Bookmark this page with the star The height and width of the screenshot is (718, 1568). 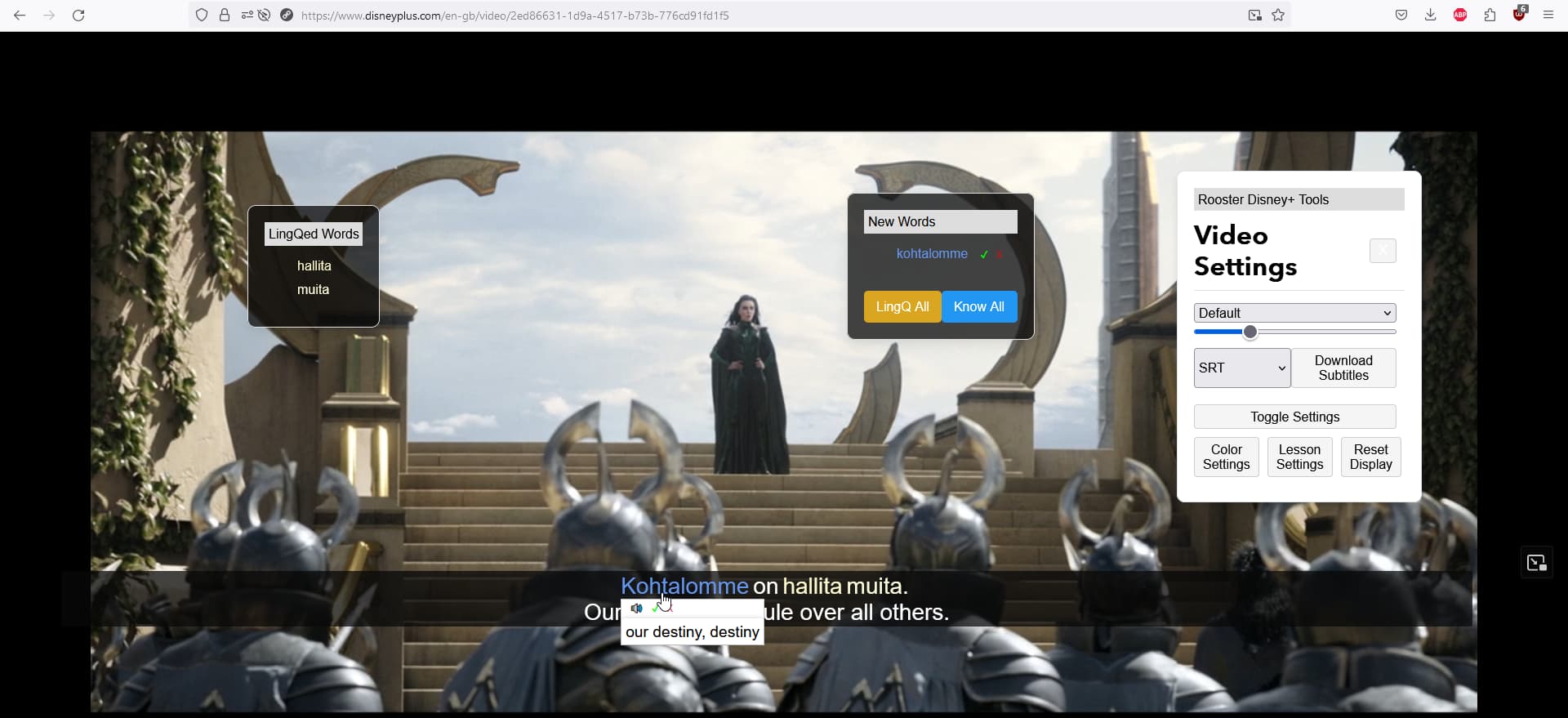tap(1278, 16)
